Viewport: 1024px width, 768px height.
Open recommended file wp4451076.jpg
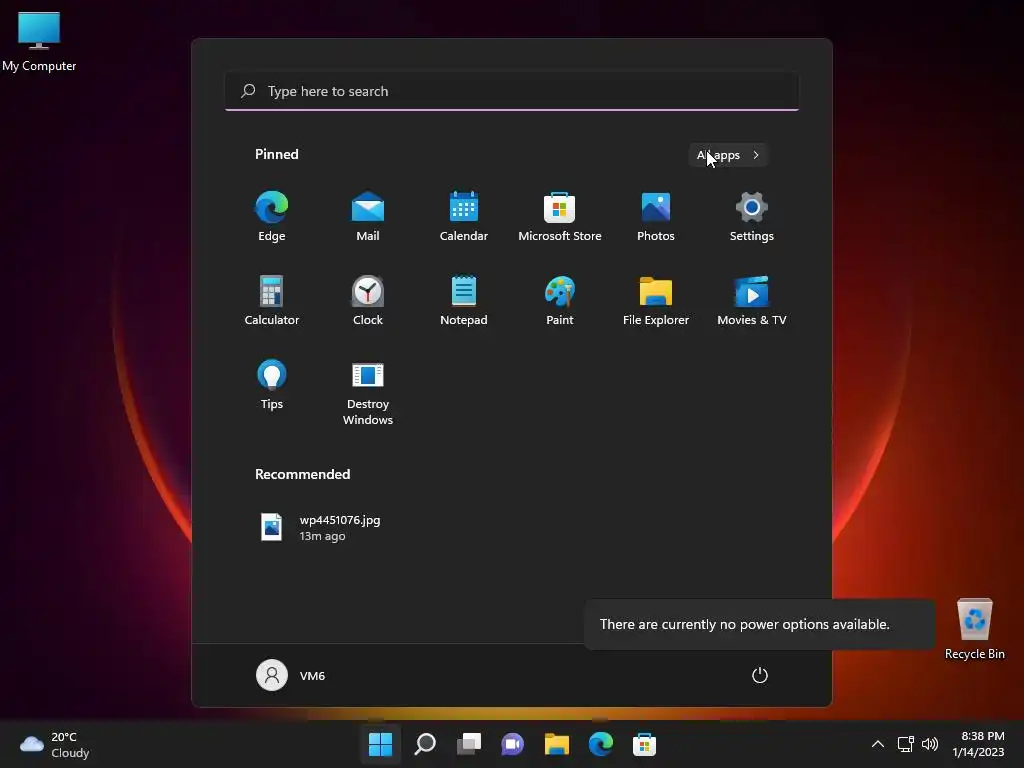pos(320,528)
